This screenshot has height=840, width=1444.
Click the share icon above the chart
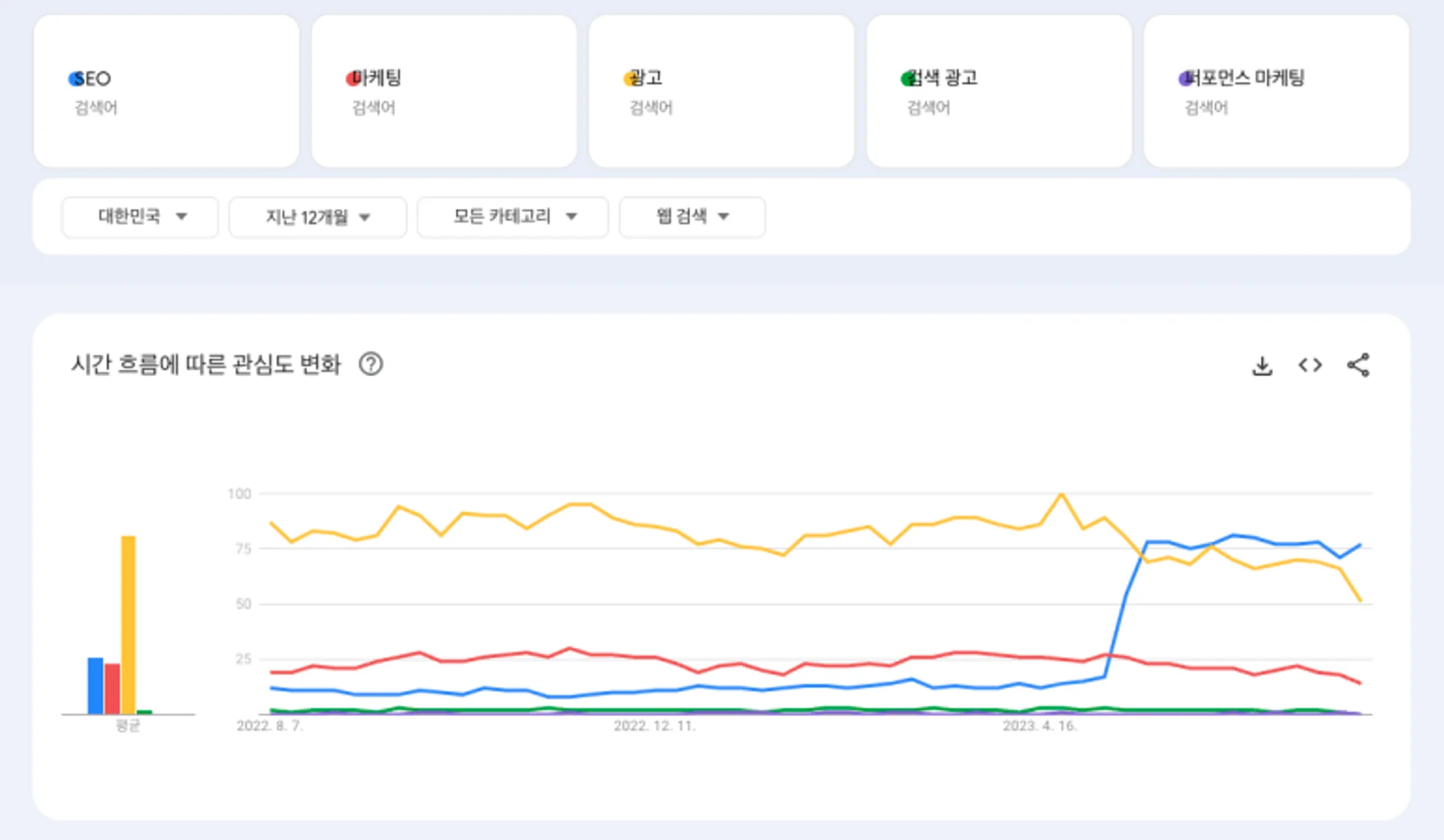coord(1358,365)
